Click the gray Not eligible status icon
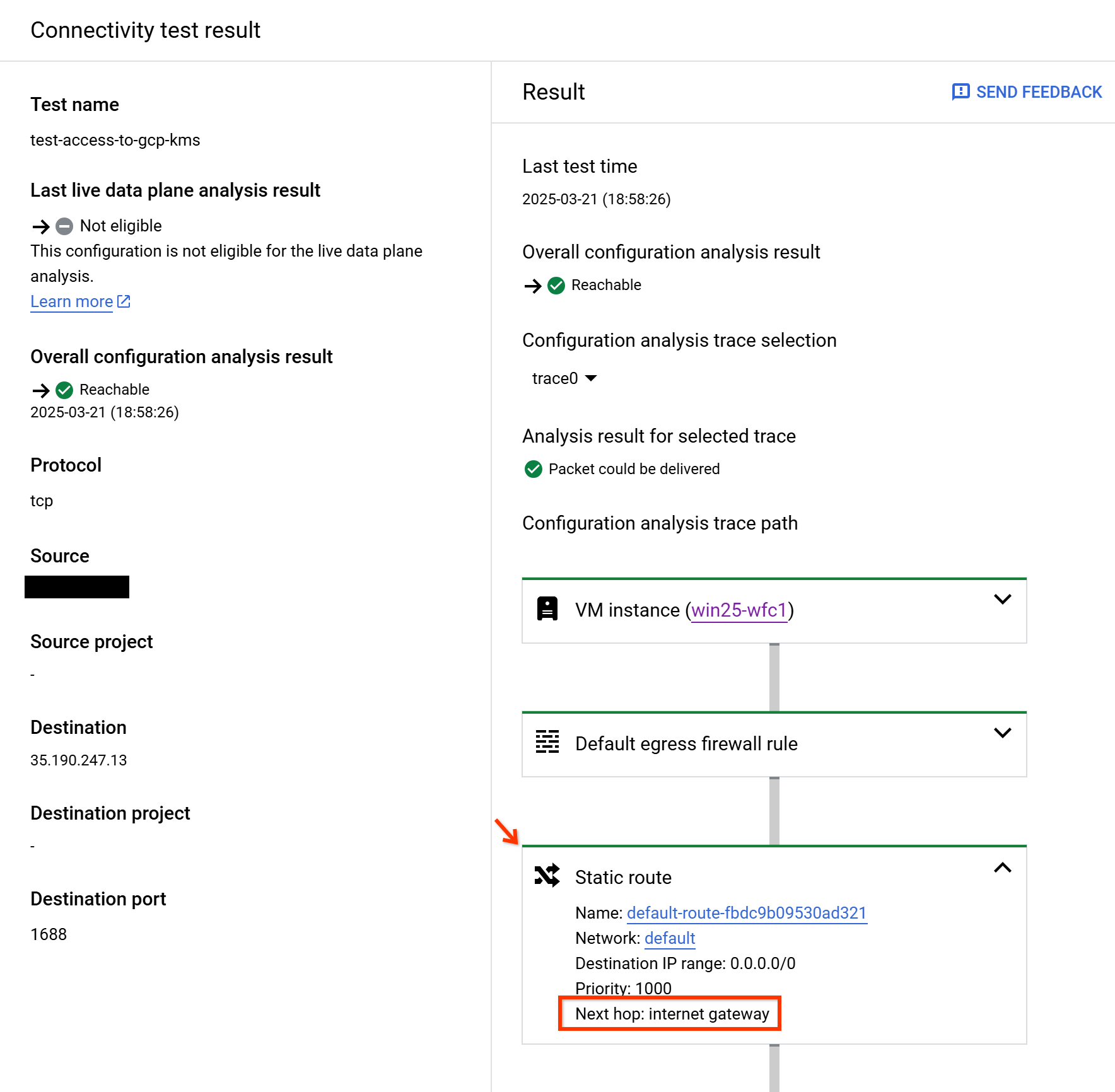Viewport: 1115px width, 1092px height. pos(64,226)
